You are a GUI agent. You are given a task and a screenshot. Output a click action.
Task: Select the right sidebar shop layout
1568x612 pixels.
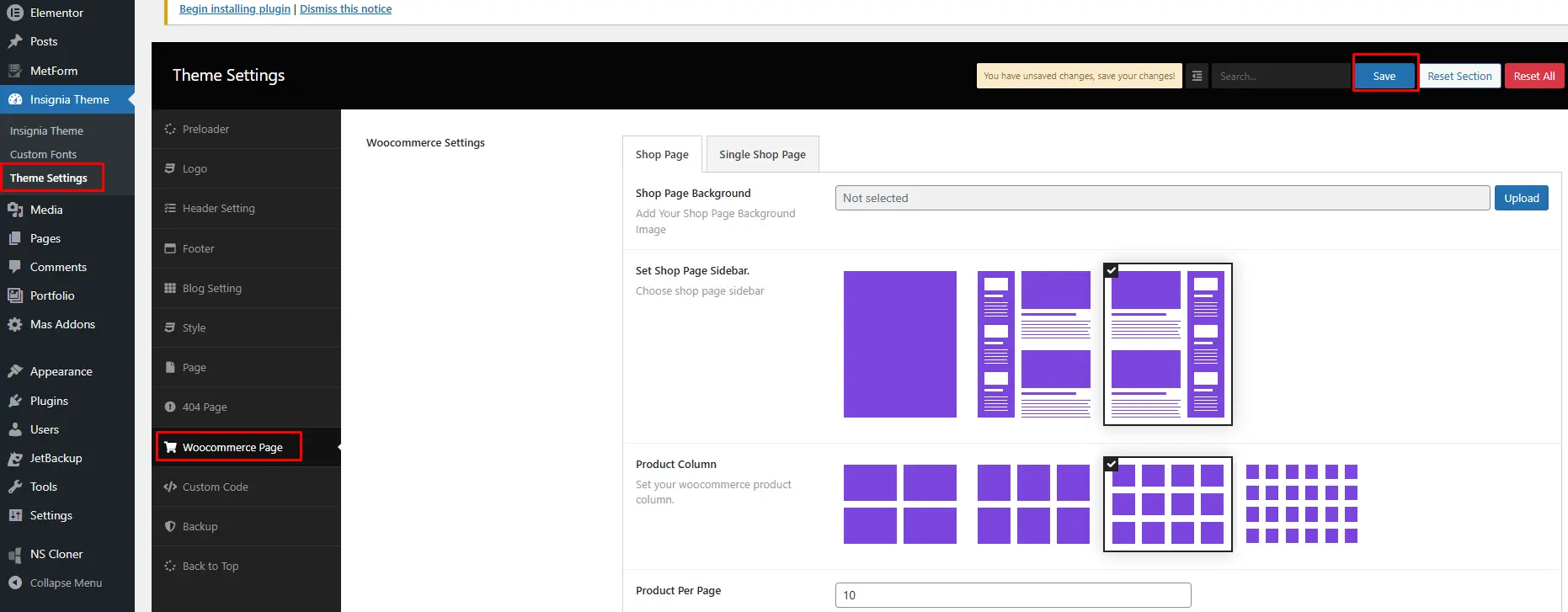tap(1168, 344)
